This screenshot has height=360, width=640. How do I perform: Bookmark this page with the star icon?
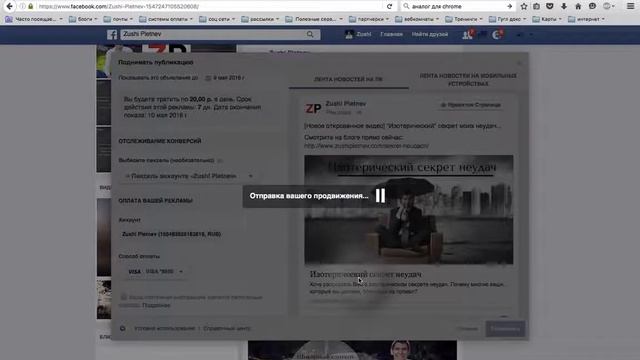pos(524,6)
